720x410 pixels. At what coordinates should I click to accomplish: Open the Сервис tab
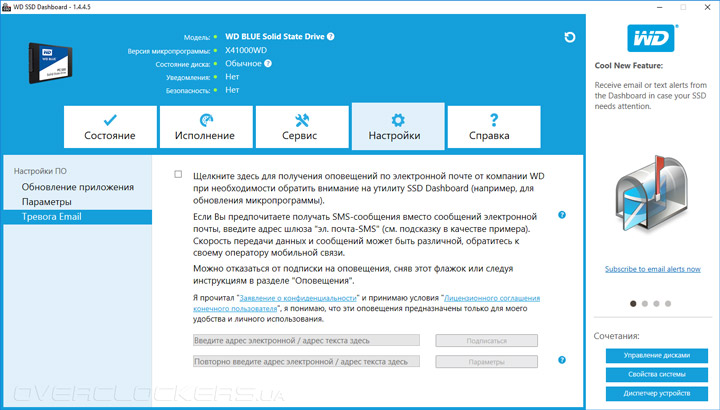coord(302,127)
